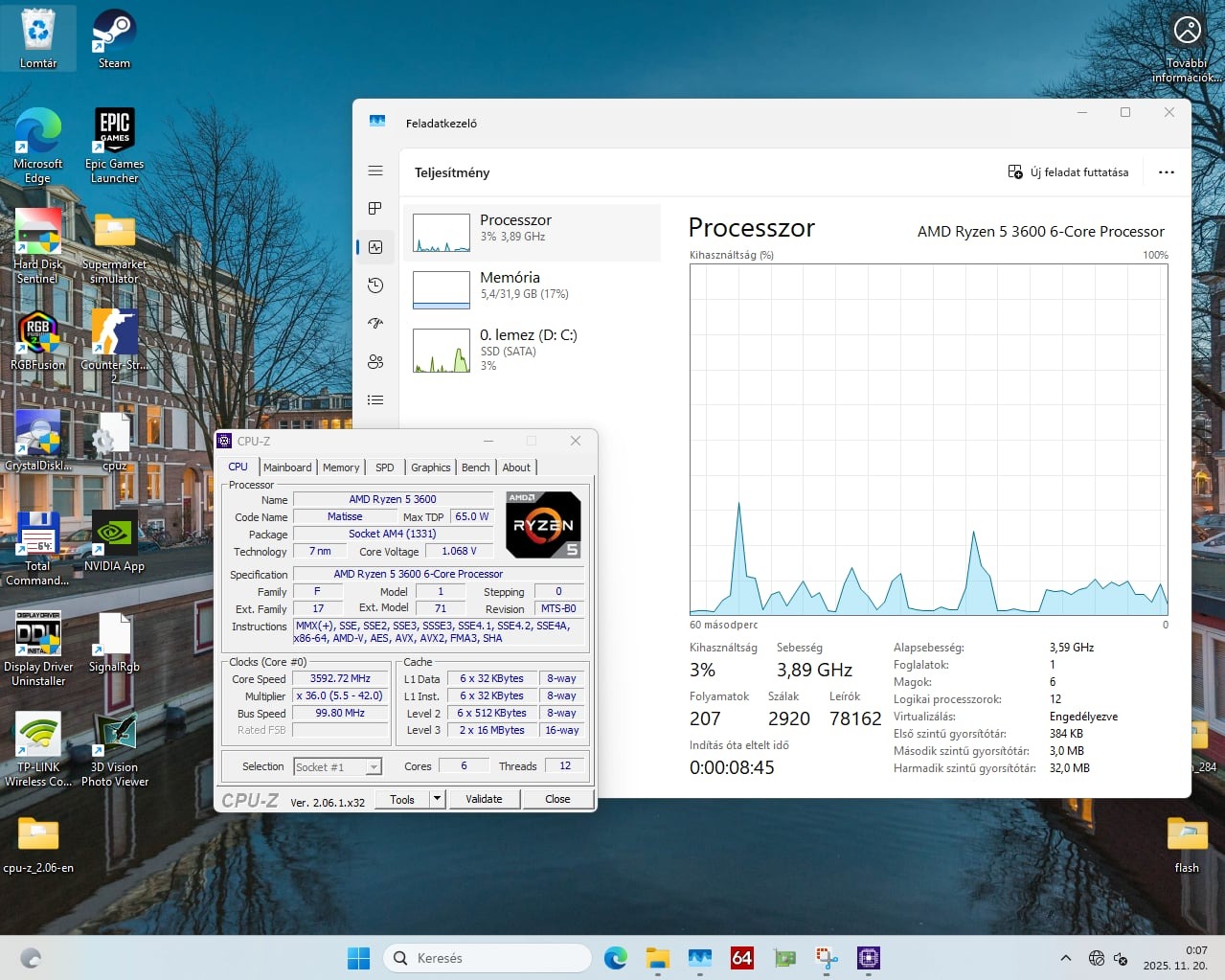
Task: Select the Hard Disk Sentinel desktop icon
Action: pyautogui.click(x=38, y=246)
